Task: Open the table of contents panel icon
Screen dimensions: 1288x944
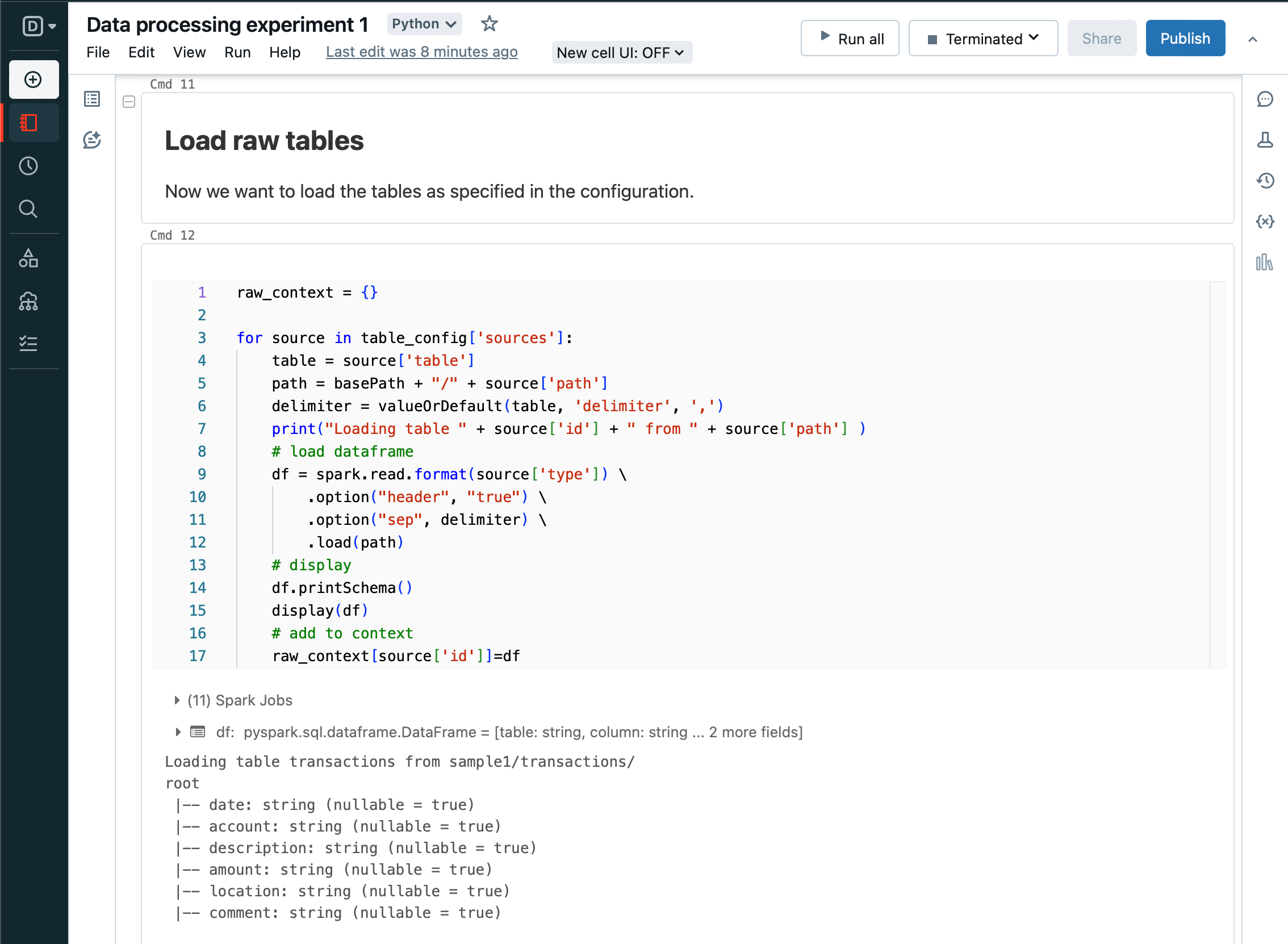Action: (92, 99)
